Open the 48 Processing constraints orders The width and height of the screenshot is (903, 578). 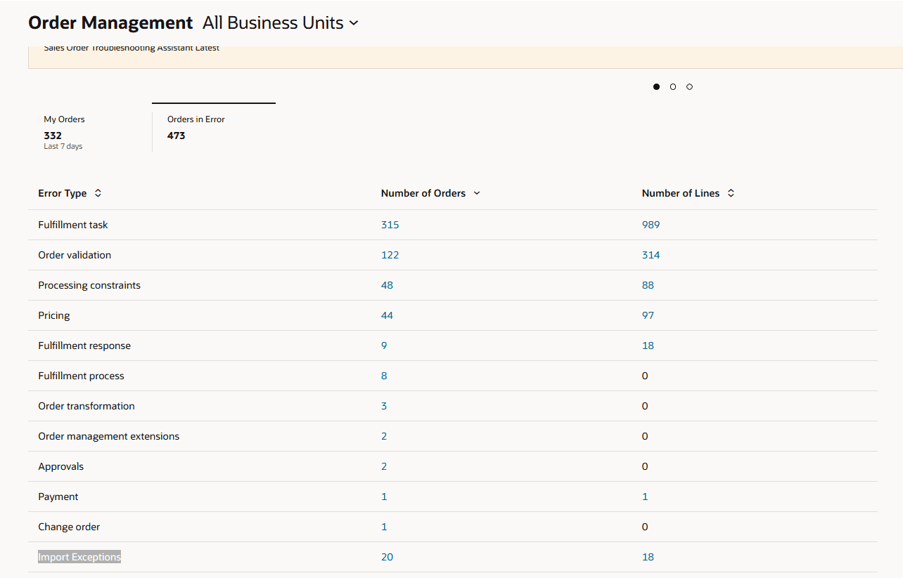[387, 286]
